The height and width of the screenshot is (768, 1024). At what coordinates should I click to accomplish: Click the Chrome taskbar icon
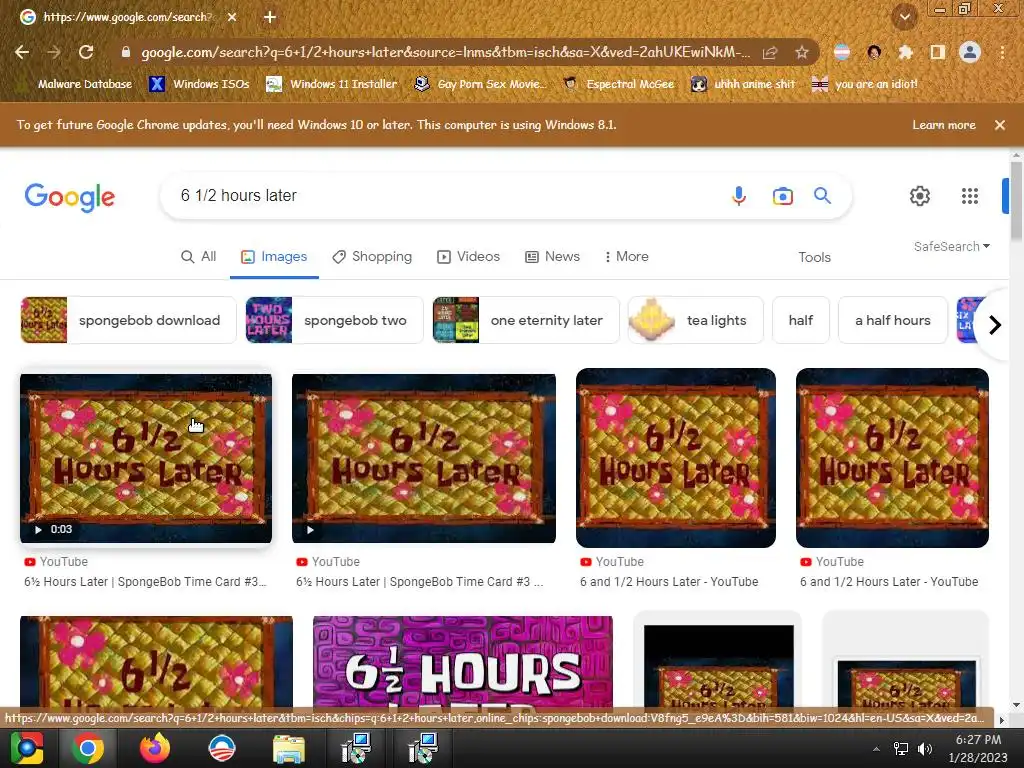[88, 748]
